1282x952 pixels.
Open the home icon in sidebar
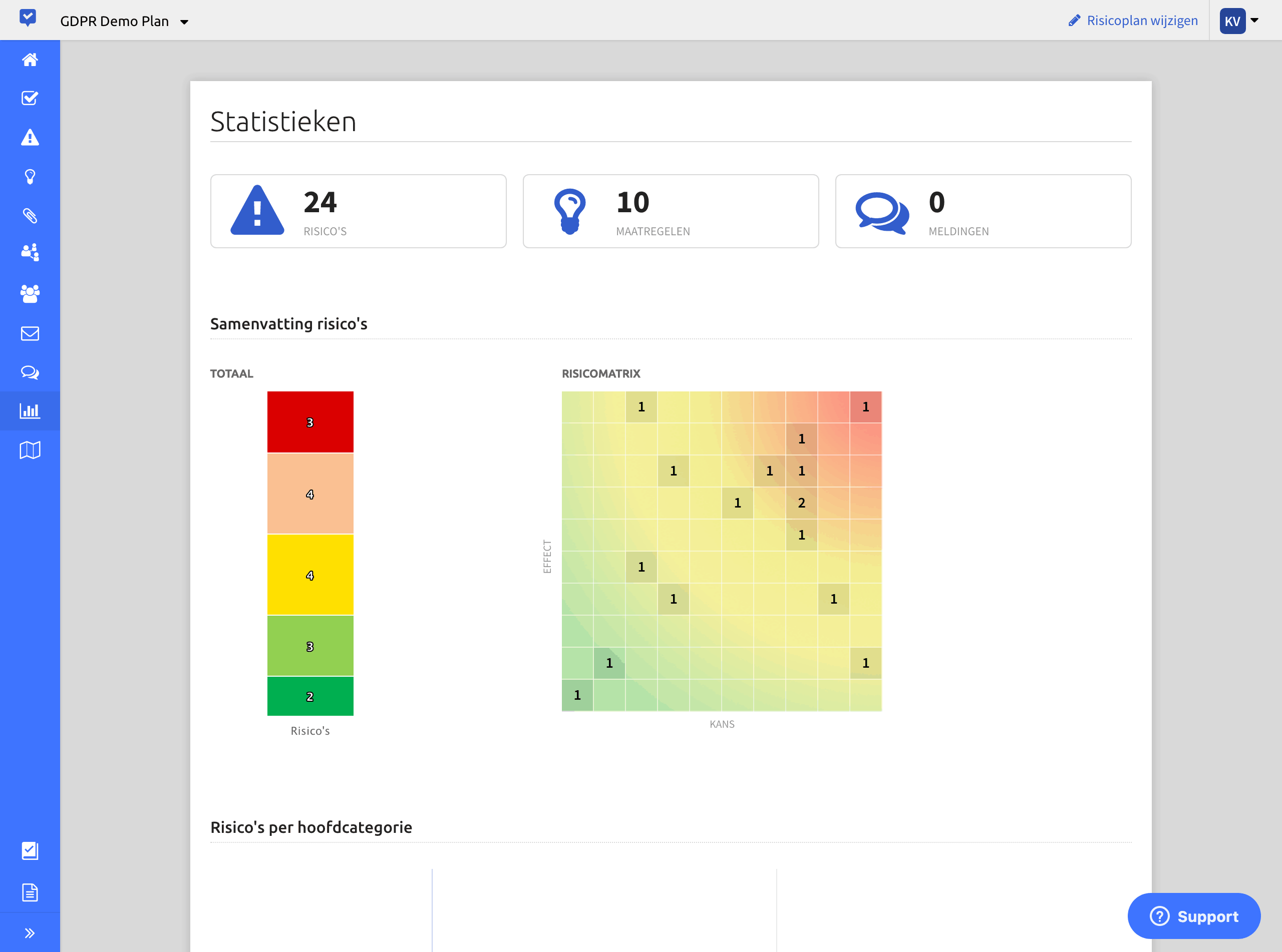click(30, 60)
